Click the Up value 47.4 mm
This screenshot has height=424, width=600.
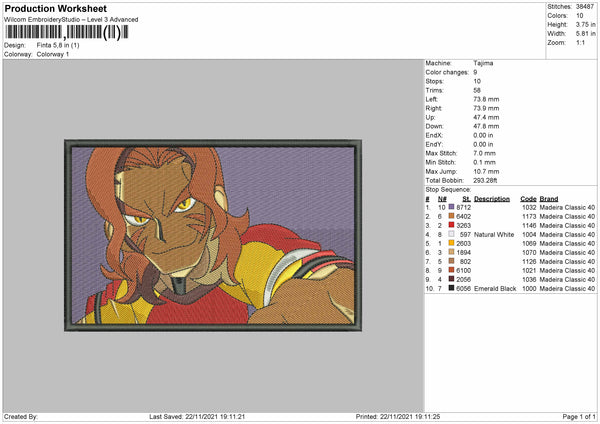tap(486, 117)
